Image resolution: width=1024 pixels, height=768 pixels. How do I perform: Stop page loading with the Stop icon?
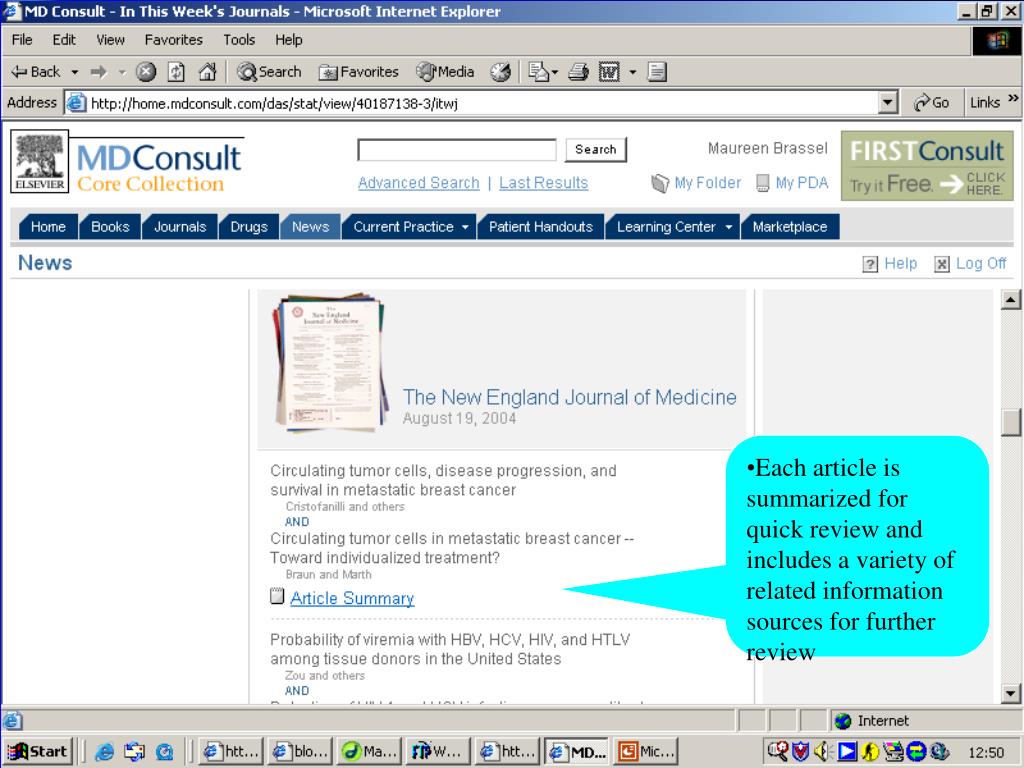pyautogui.click(x=146, y=72)
